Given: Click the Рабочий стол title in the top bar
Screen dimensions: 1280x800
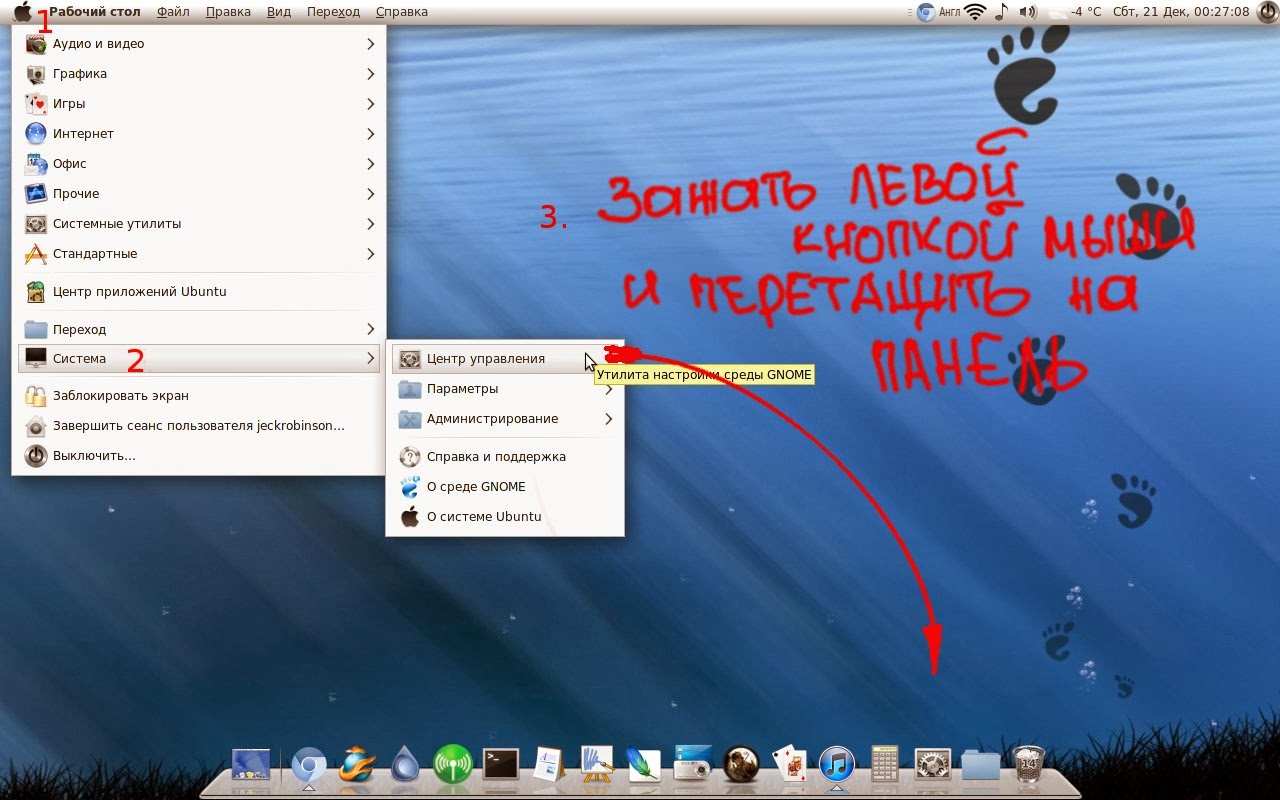Looking at the screenshot, I should coord(95,12).
